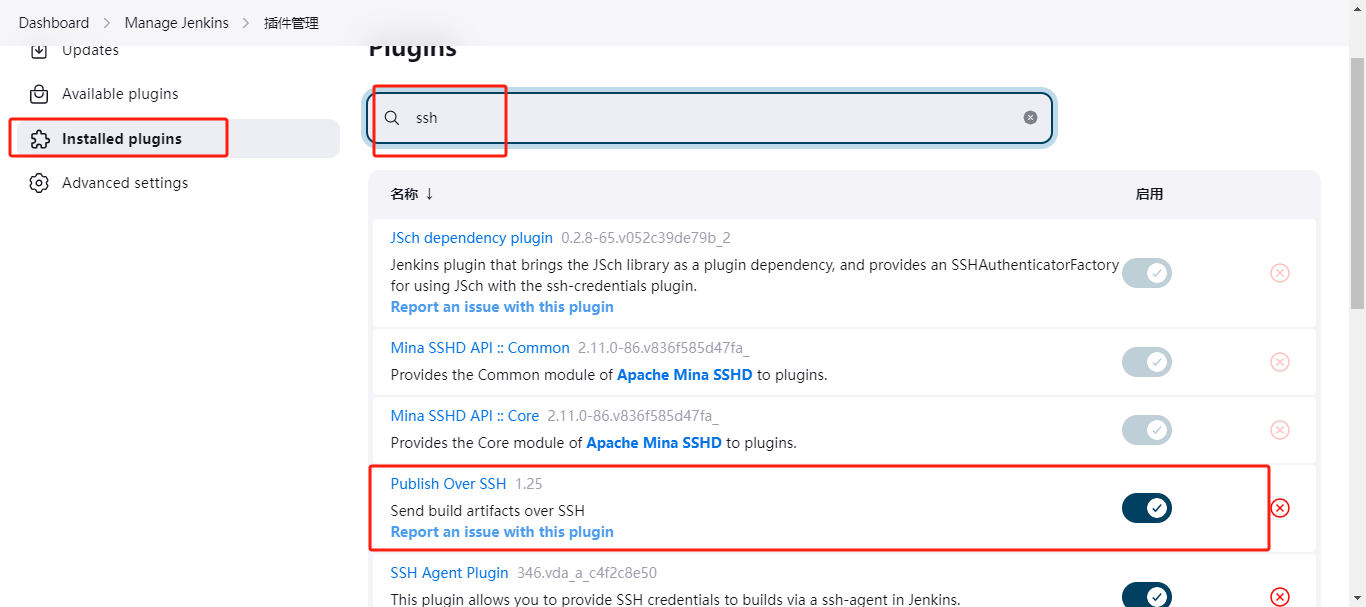The image size is (1366, 607).
Task: Go to the Updates section
Action: click(x=90, y=51)
